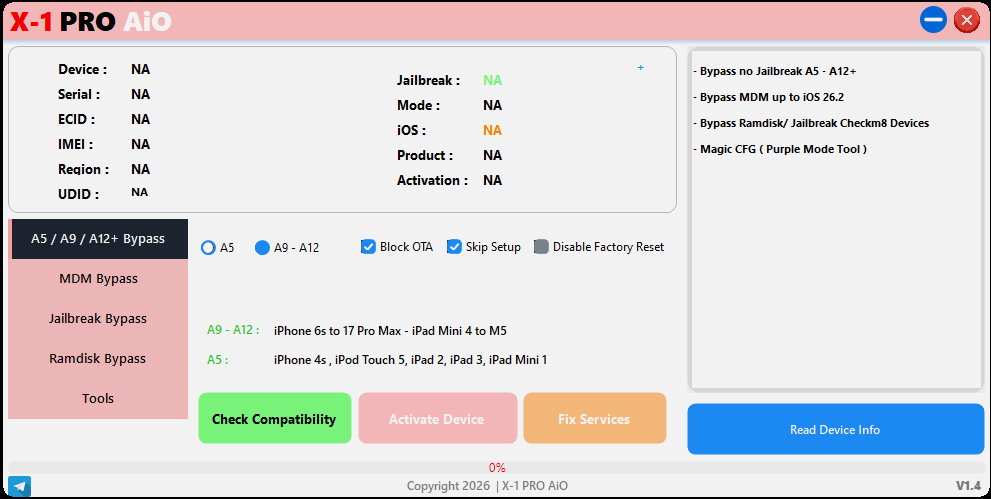The image size is (991, 499).
Task: Open the A5 / A9 / A12+ Bypass tab
Action: [x=98, y=239]
